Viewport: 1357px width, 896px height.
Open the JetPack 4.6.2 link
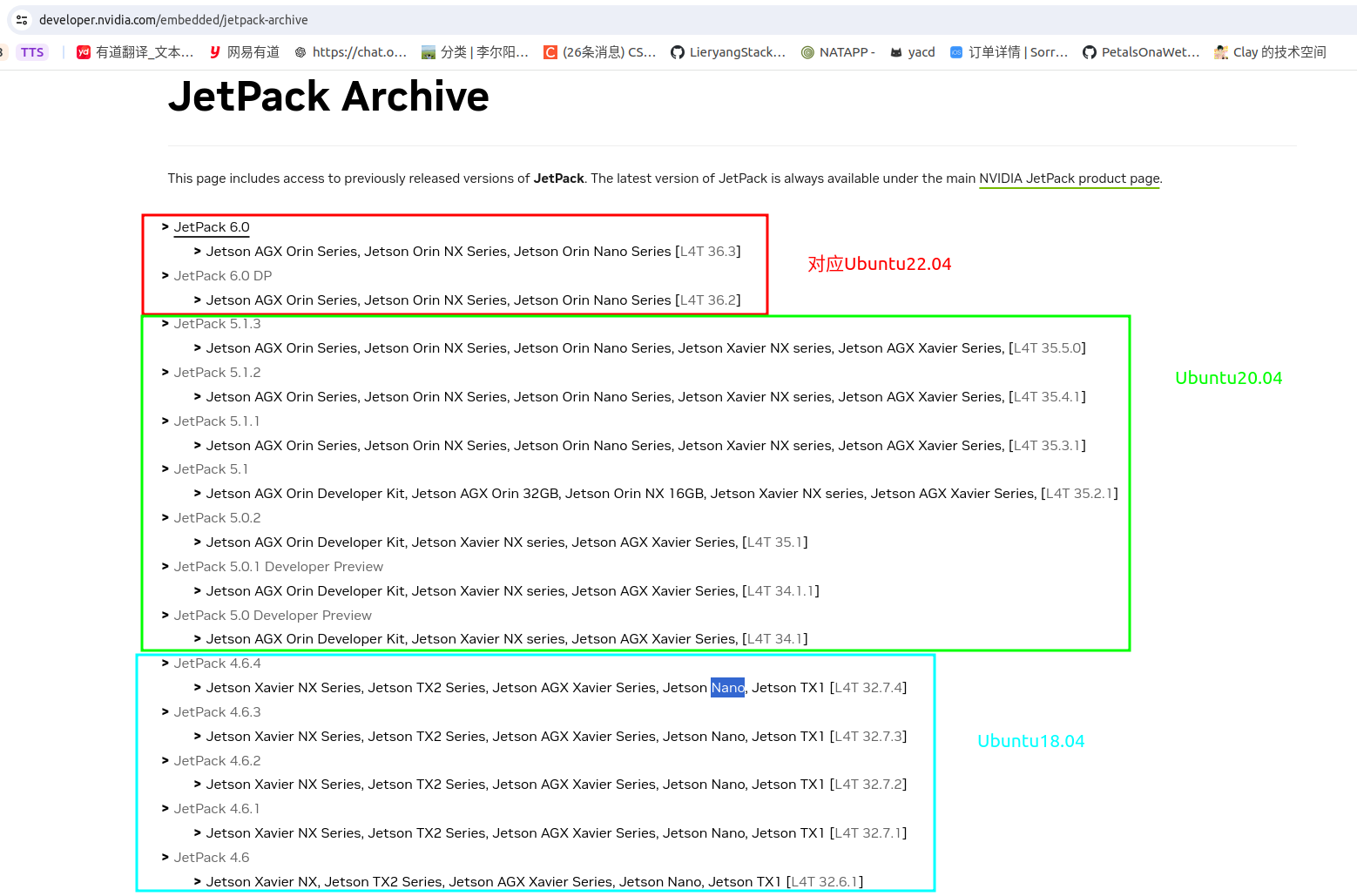pyautogui.click(x=217, y=761)
